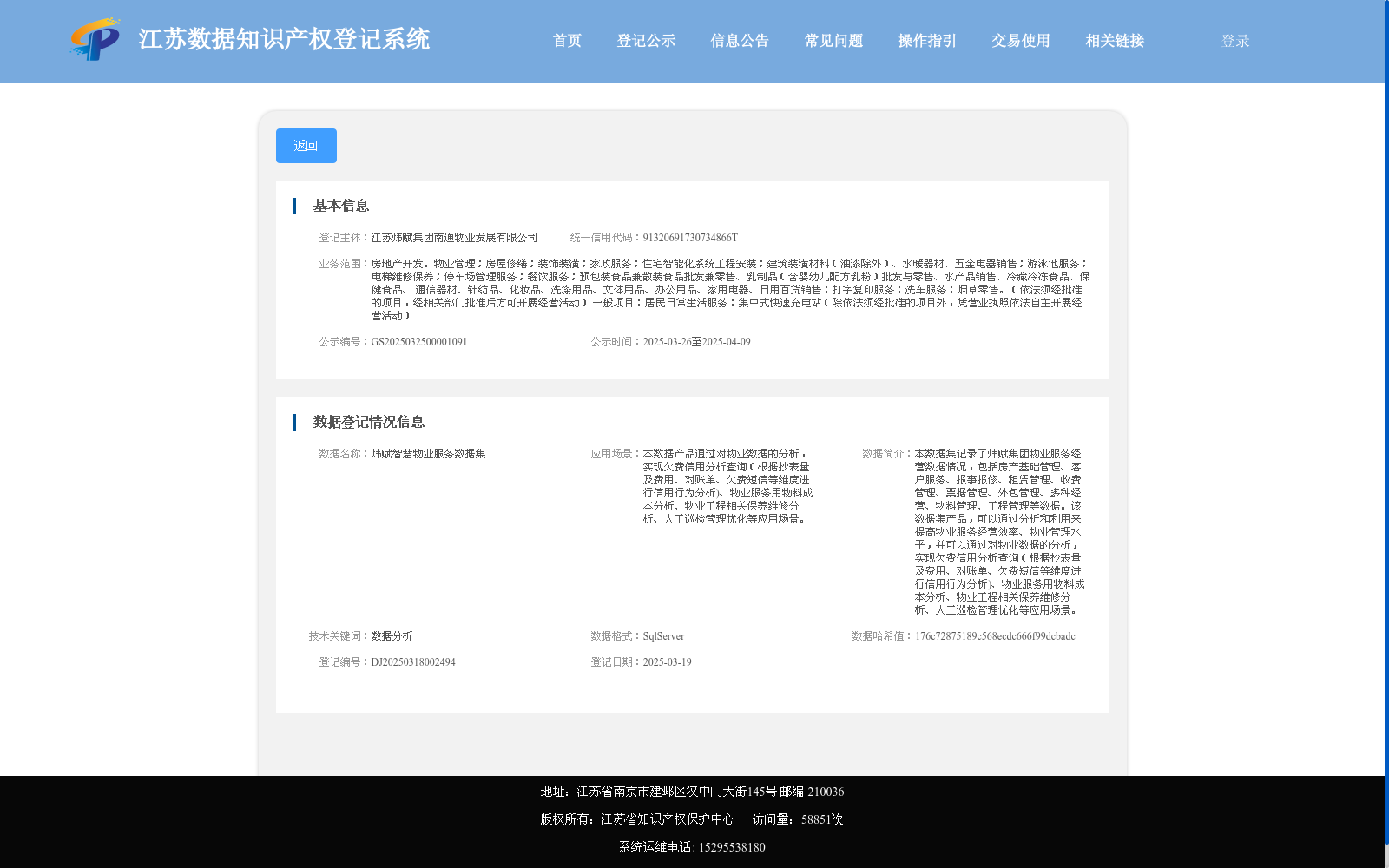Go to 信息公告 in navigation
The width and height of the screenshot is (1389, 868).
coord(740,41)
